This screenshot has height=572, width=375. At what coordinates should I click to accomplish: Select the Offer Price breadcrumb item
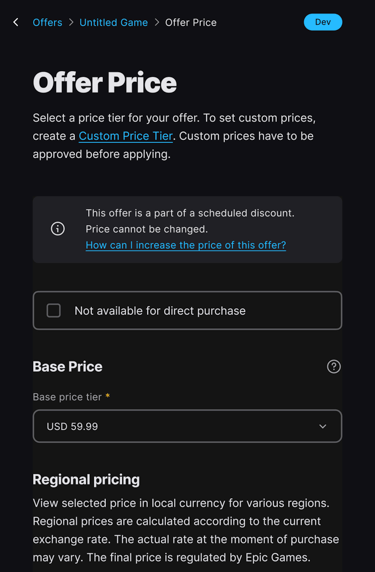pos(191,22)
